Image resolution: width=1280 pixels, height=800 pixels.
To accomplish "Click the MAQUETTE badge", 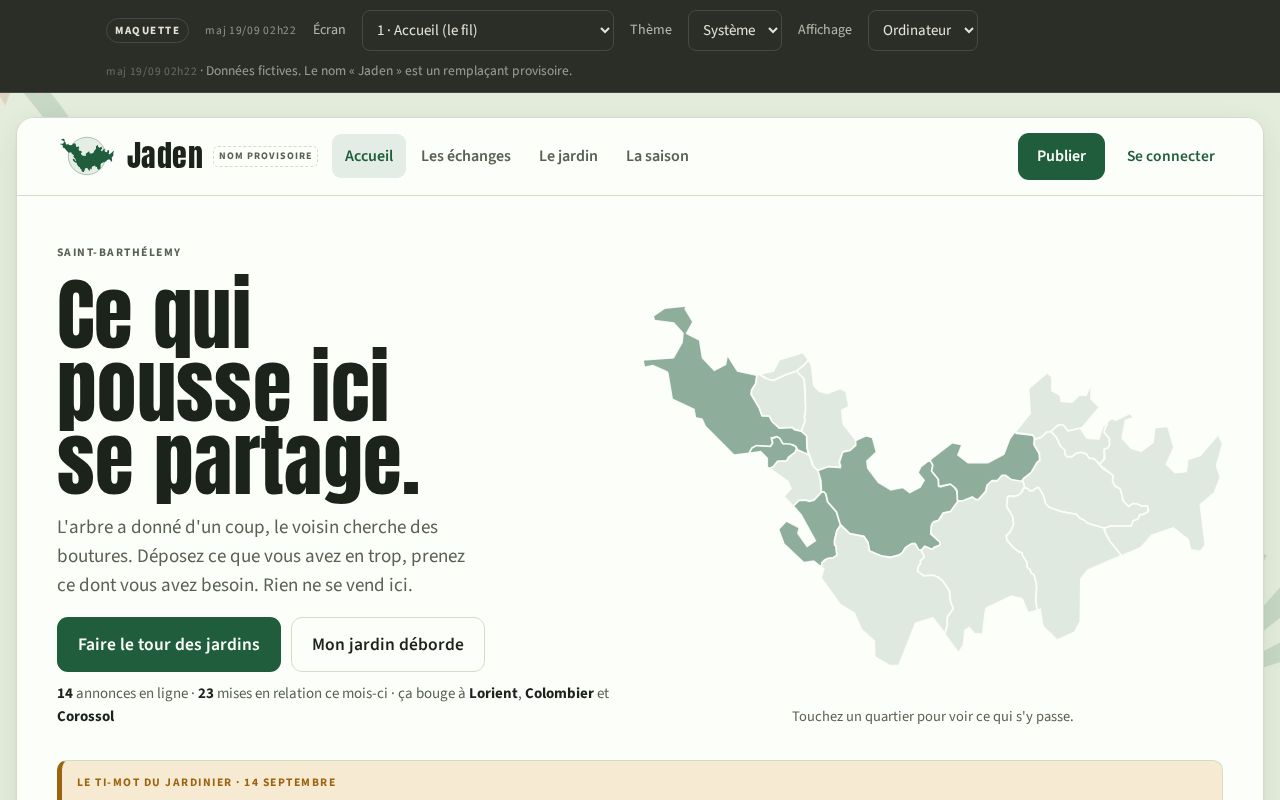I will pyautogui.click(x=147, y=30).
